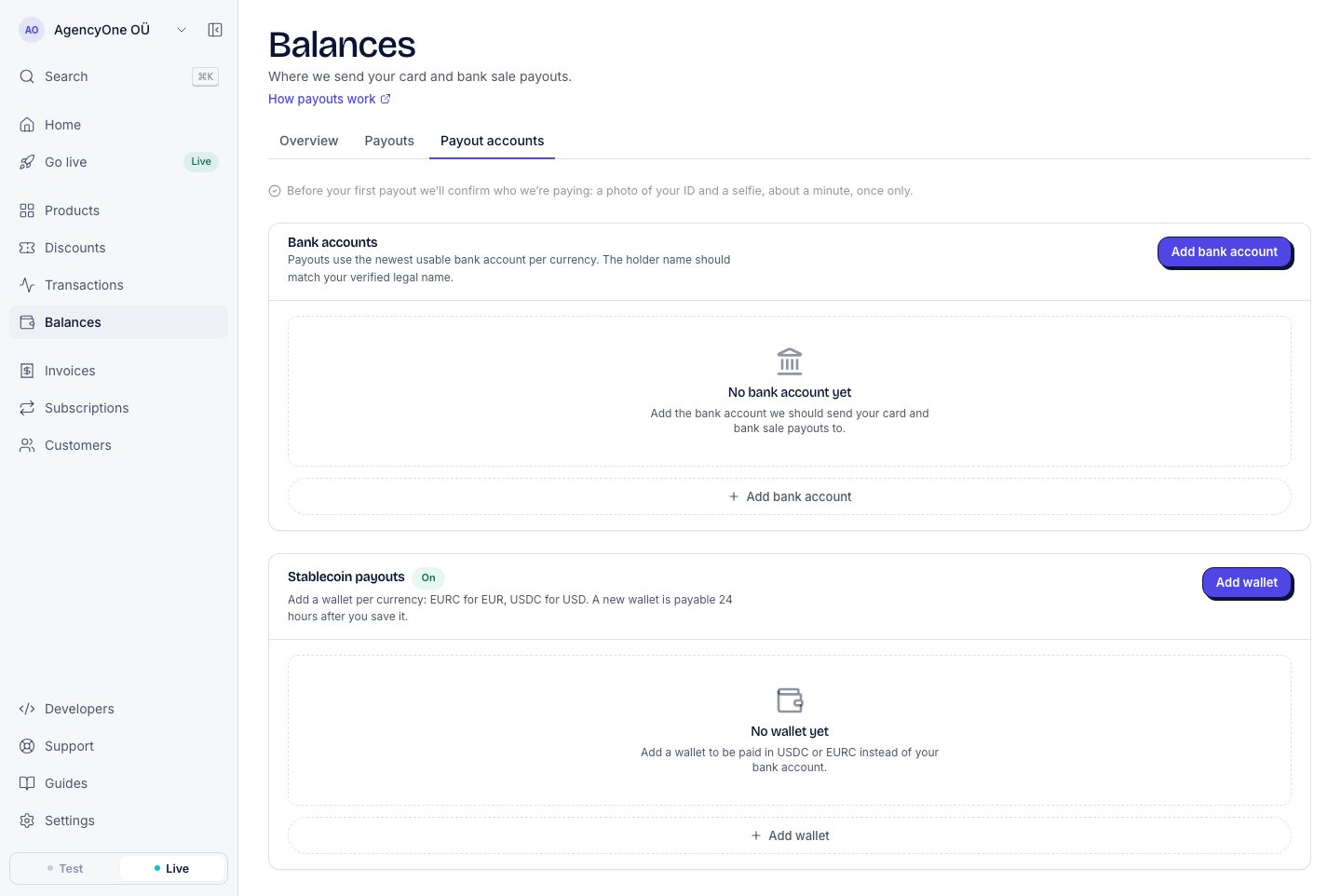Click the Home house icon
The image size is (1341, 896).
point(27,125)
